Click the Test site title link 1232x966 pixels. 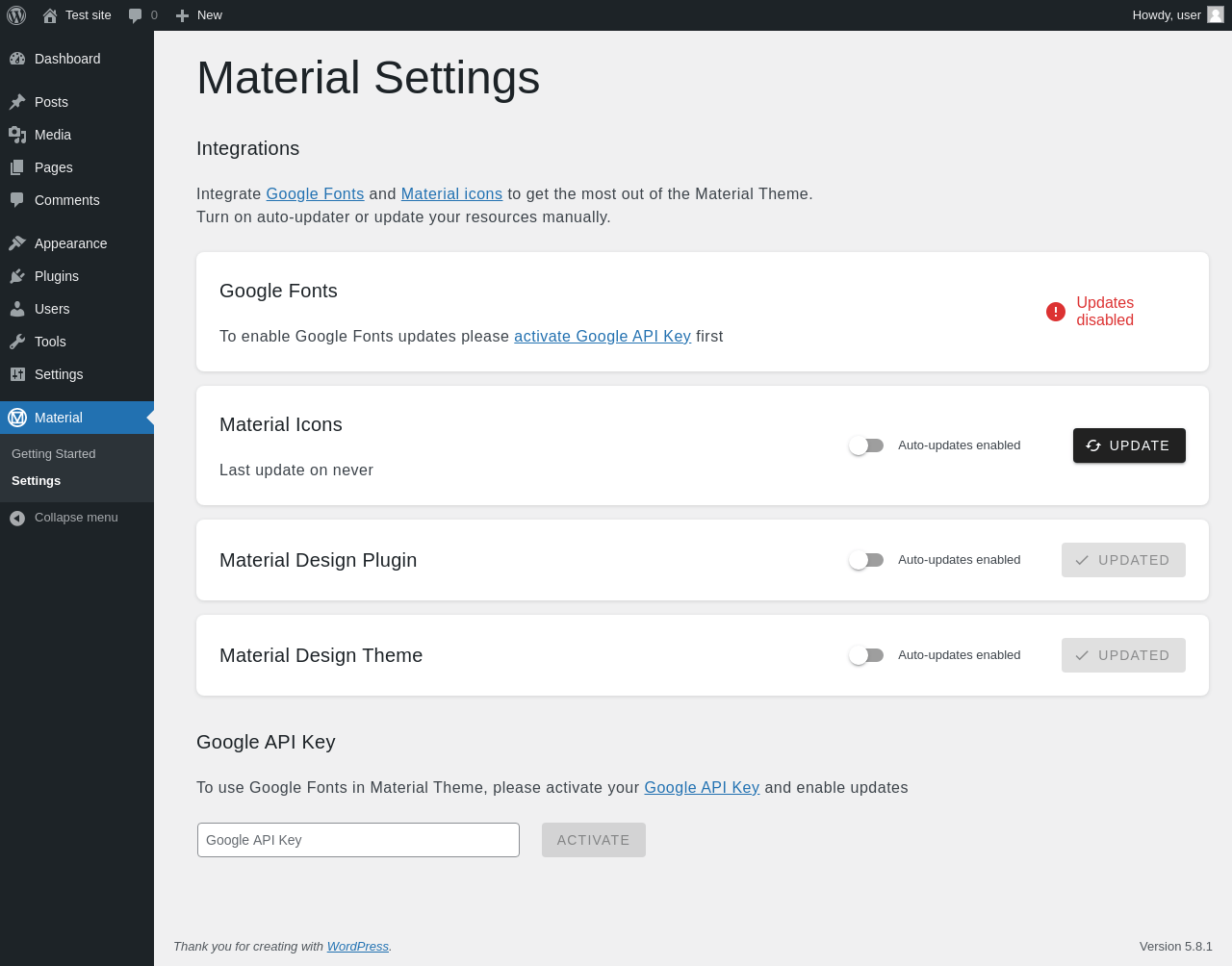click(89, 15)
